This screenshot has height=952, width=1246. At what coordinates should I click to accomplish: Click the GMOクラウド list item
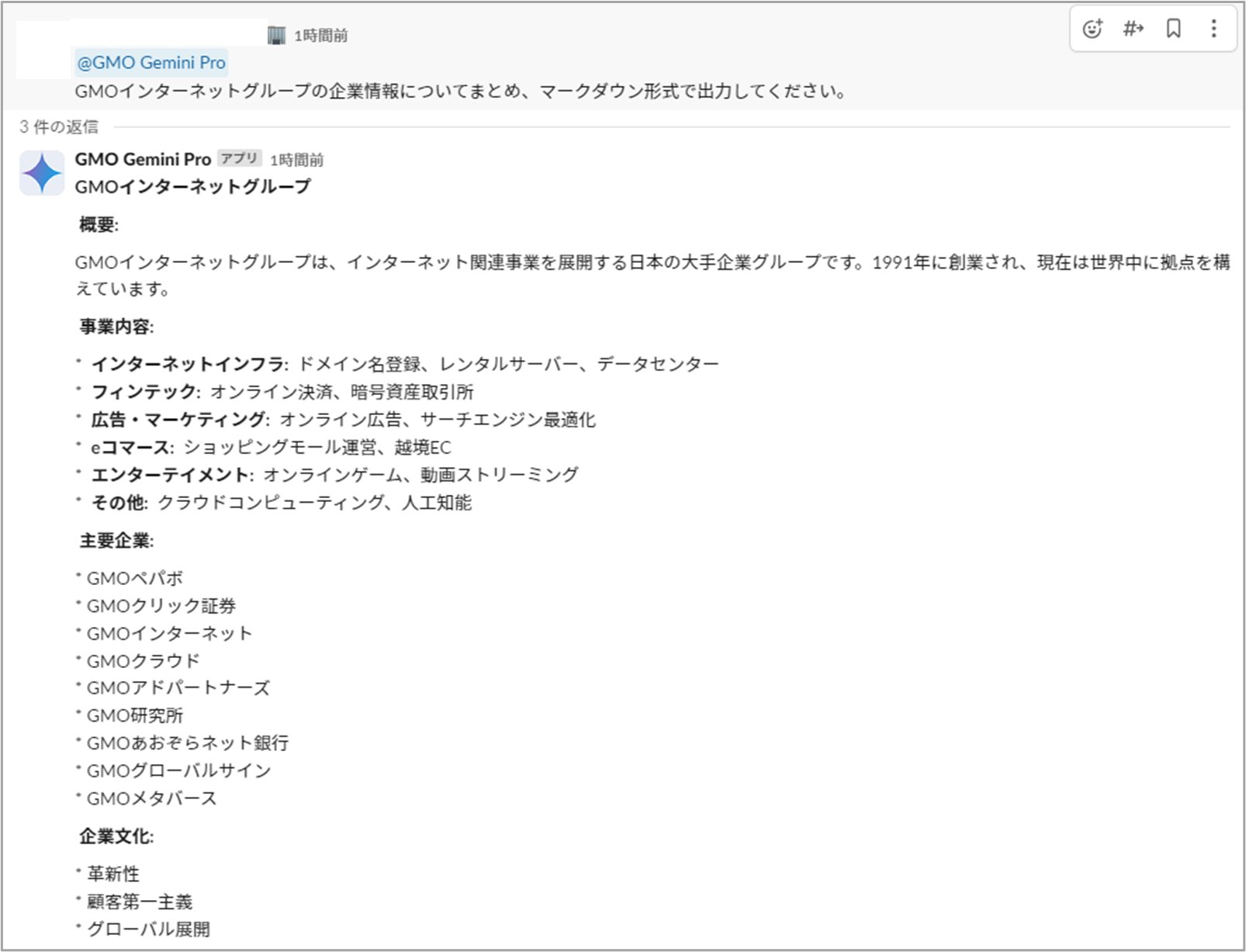coord(138,661)
